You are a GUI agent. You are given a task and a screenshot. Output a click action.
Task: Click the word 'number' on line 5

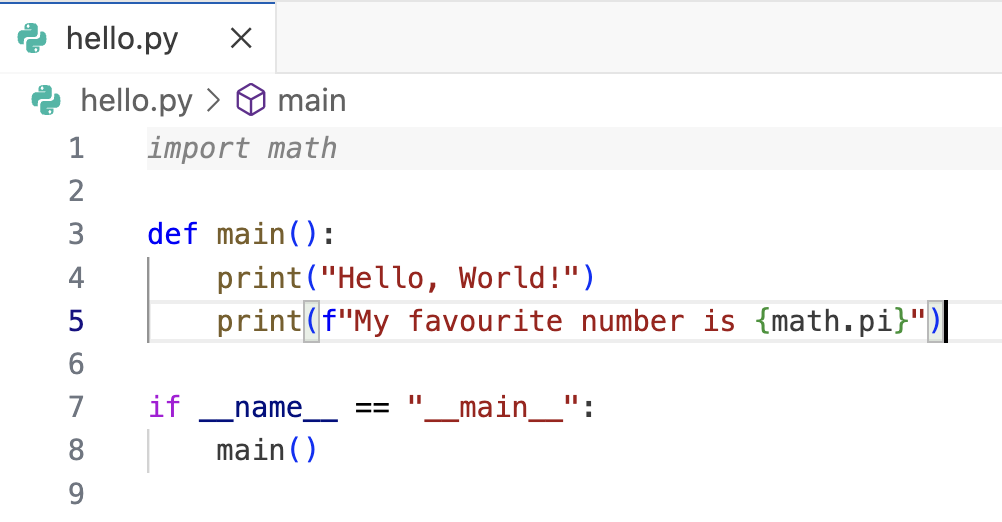tap(633, 321)
